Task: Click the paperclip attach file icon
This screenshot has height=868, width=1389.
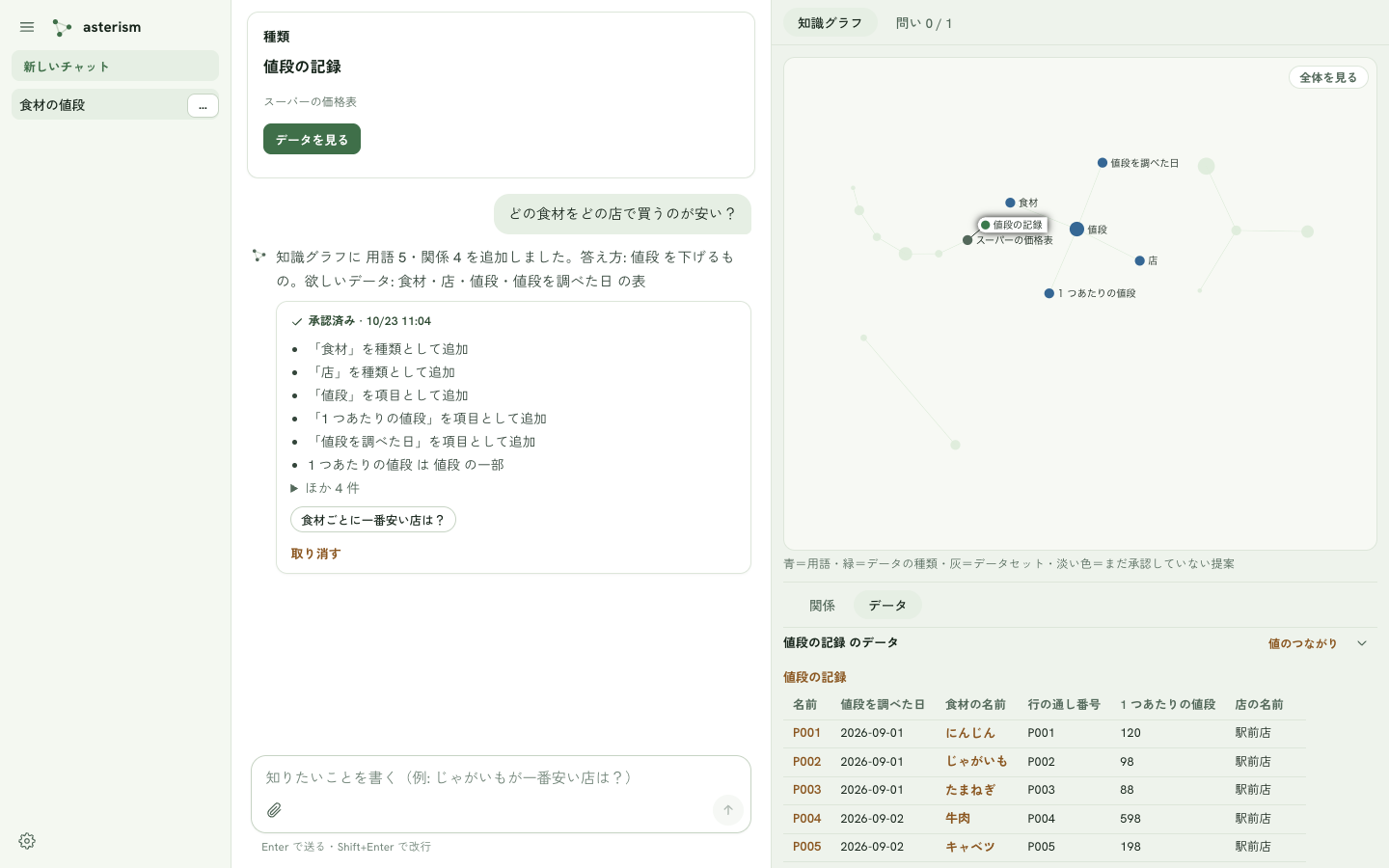Action: pyautogui.click(x=274, y=810)
